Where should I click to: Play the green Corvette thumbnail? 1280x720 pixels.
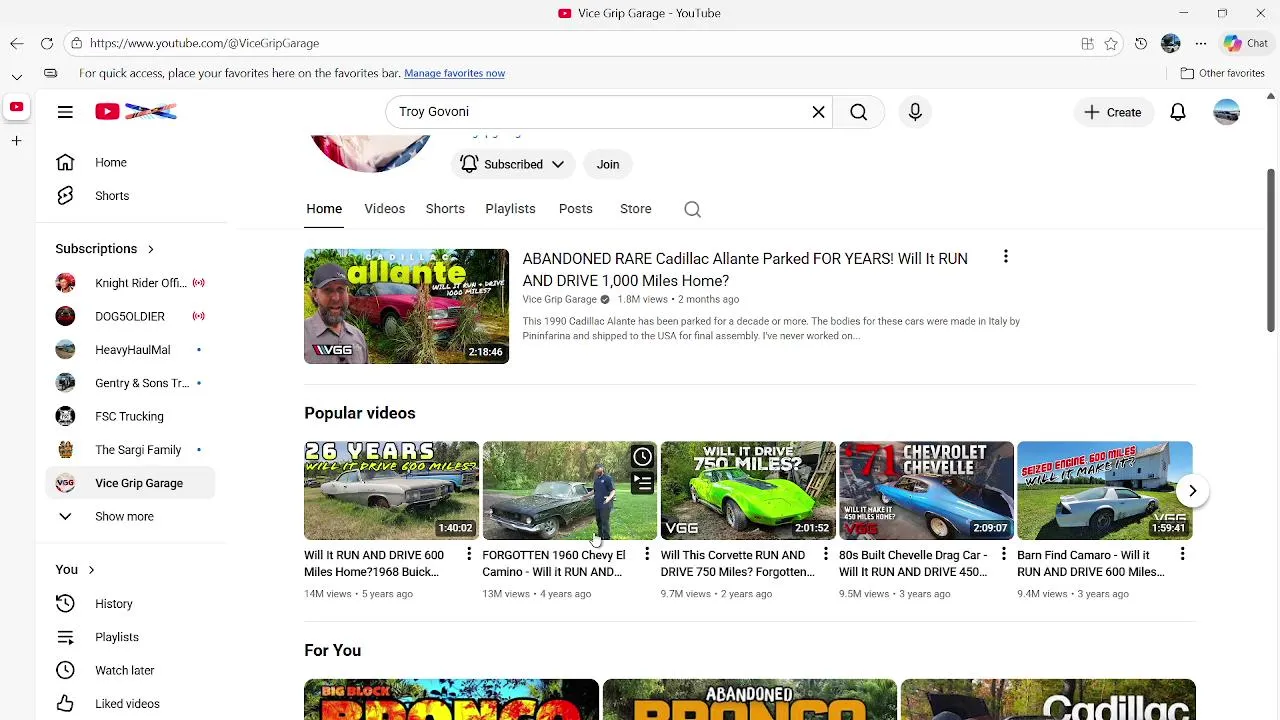[x=748, y=490]
